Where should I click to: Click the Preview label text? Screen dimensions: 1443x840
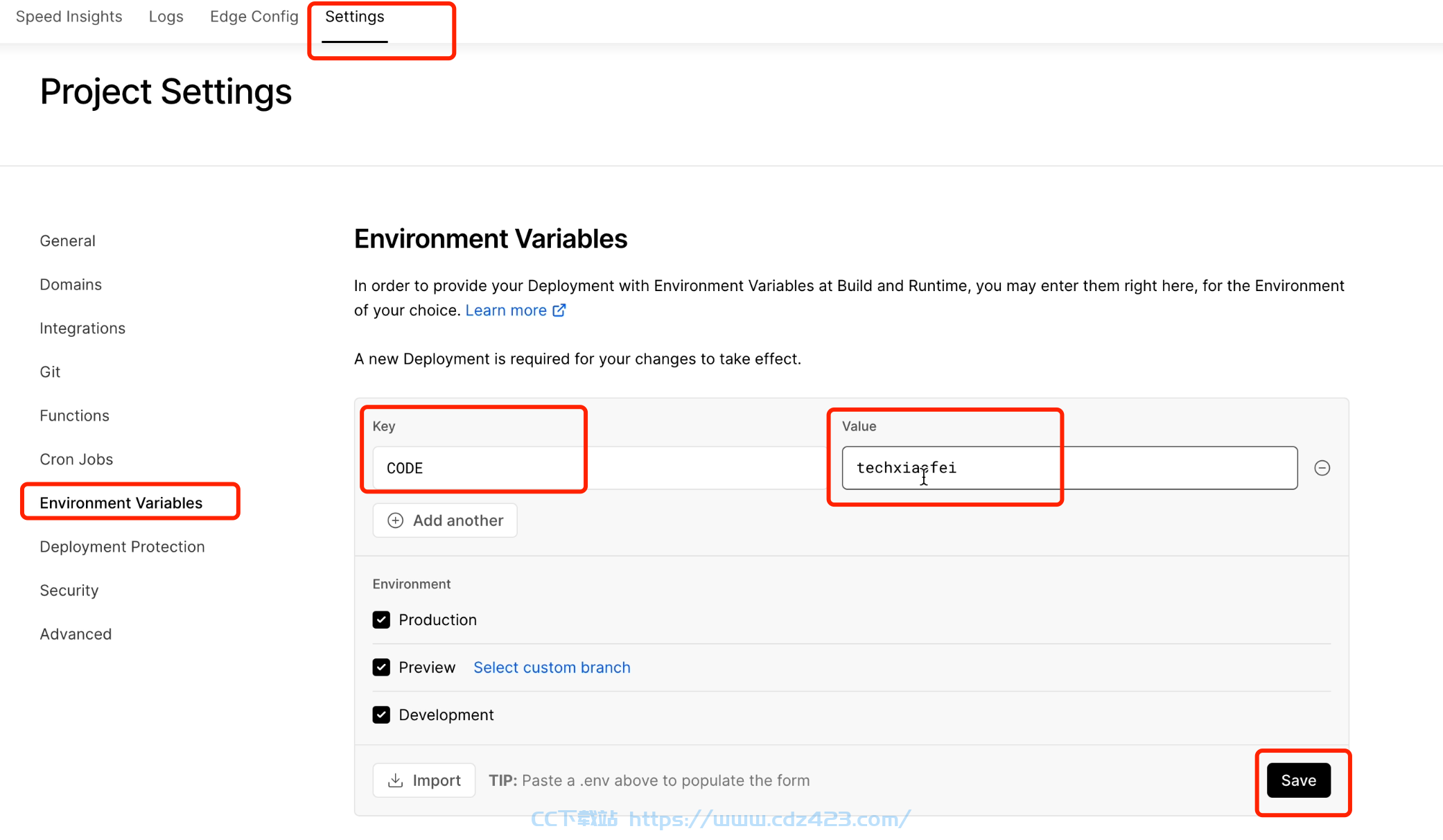[427, 667]
